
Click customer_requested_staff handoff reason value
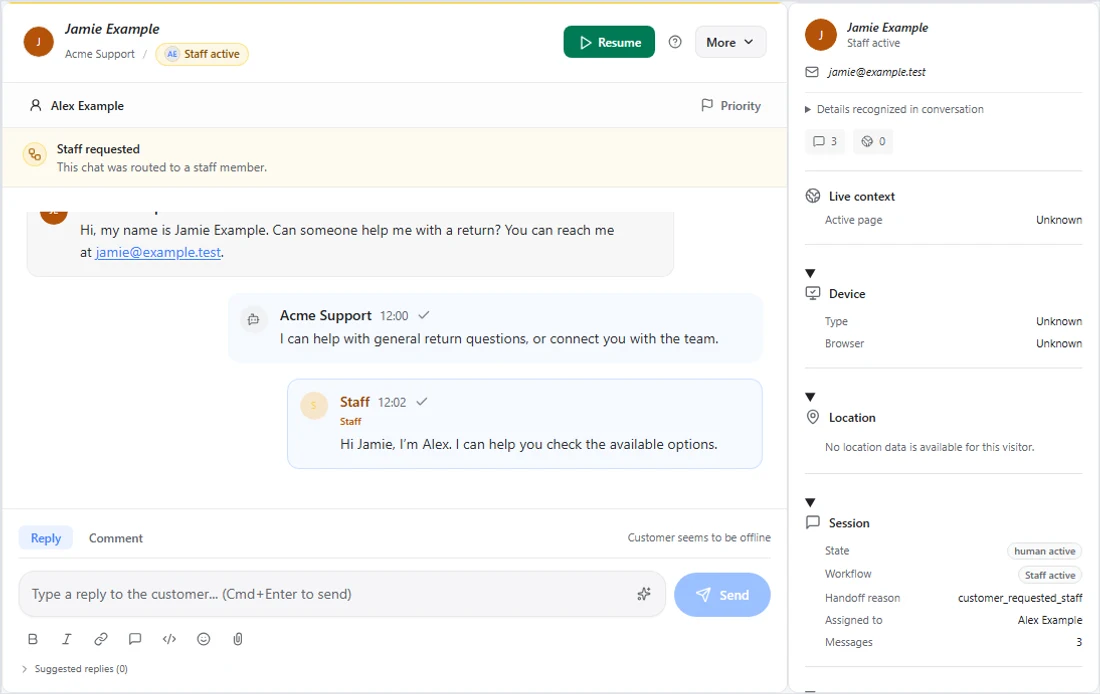tap(1020, 598)
